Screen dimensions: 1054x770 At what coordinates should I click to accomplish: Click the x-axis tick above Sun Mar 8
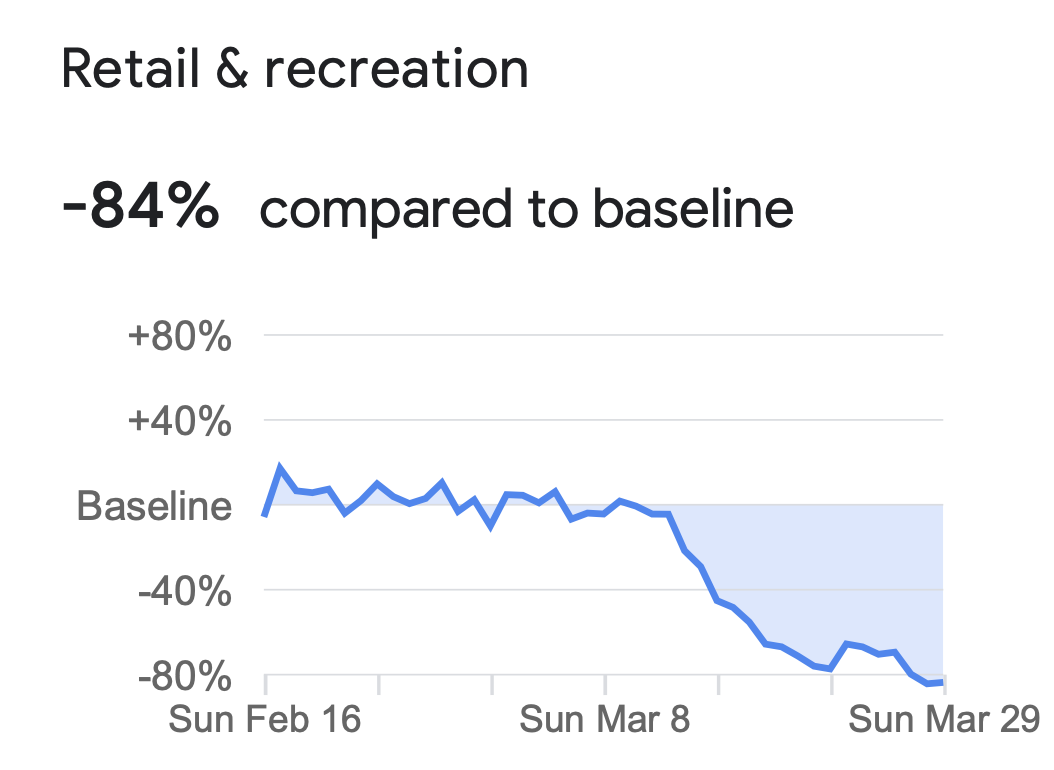(x=605, y=685)
